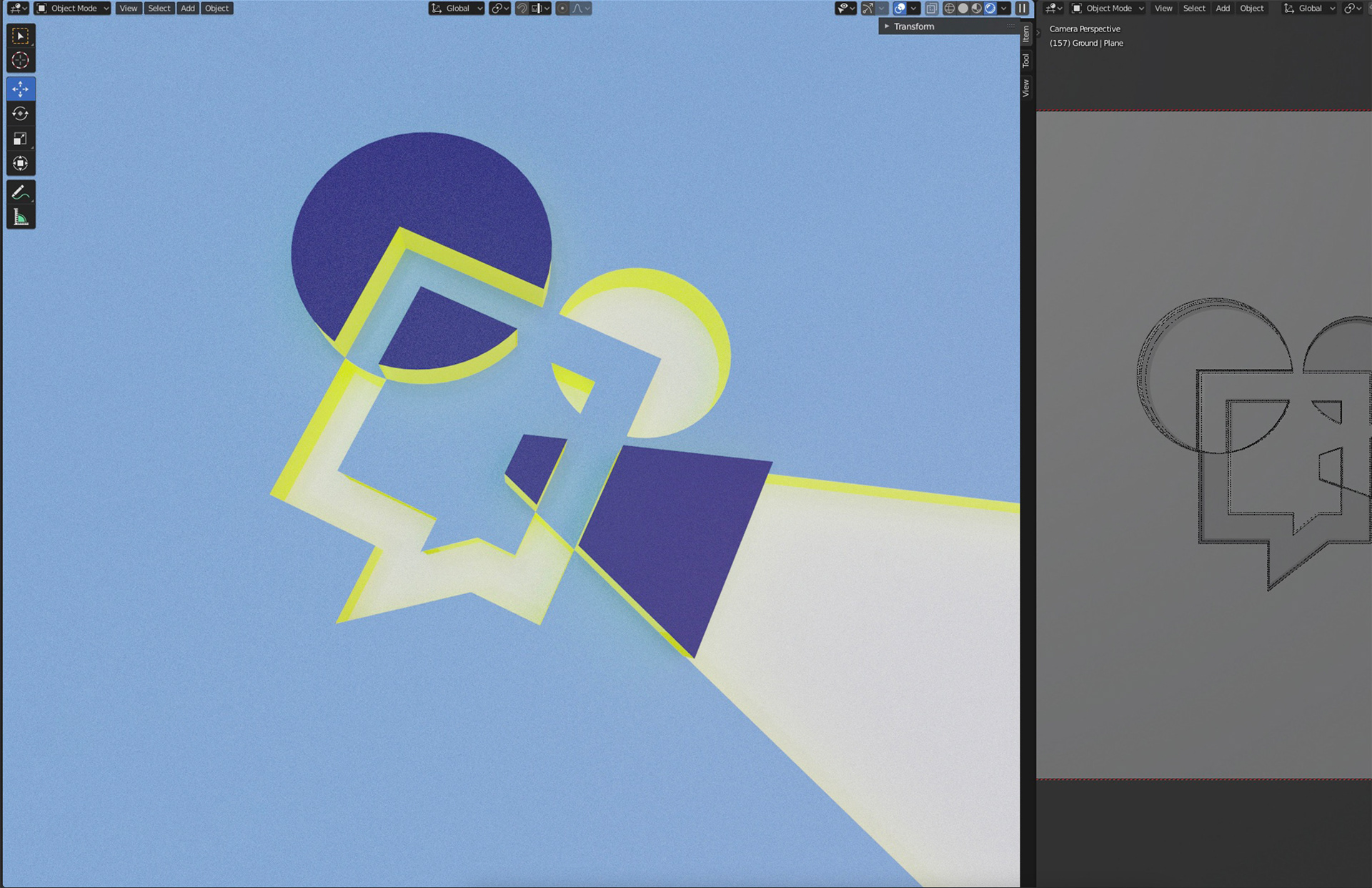
Task: Open Global orientation dropdown in right viewport
Action: click(x=1309, y=9)
